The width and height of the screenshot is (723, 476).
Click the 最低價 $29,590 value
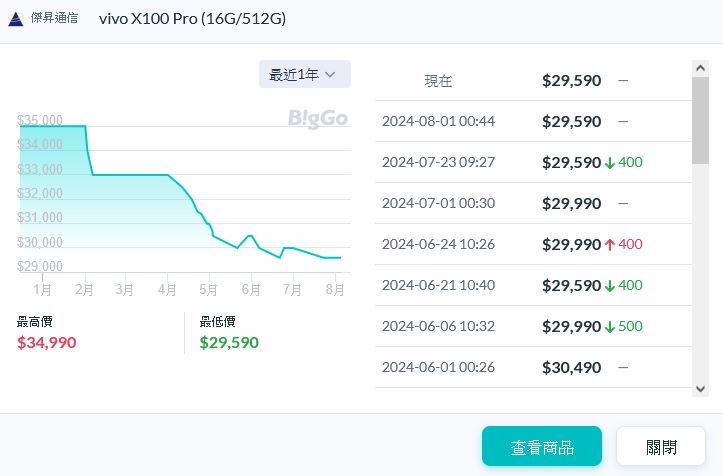pyautogui.click(x=229, y=343)
